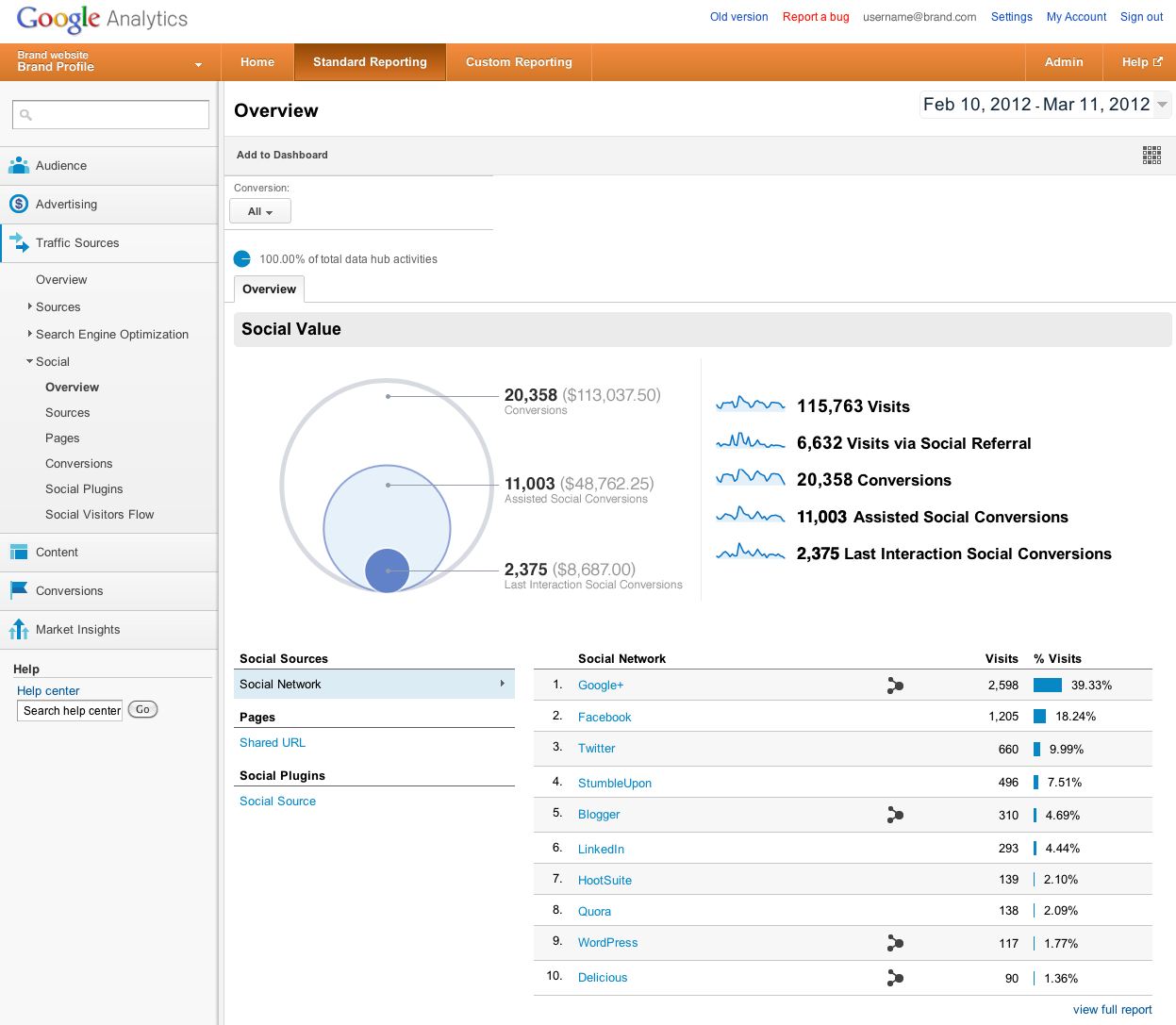1176x1025 pixels.
Task: Click the Visits sparkline chart
Action: pyautogui.click(x=751, y=405)
